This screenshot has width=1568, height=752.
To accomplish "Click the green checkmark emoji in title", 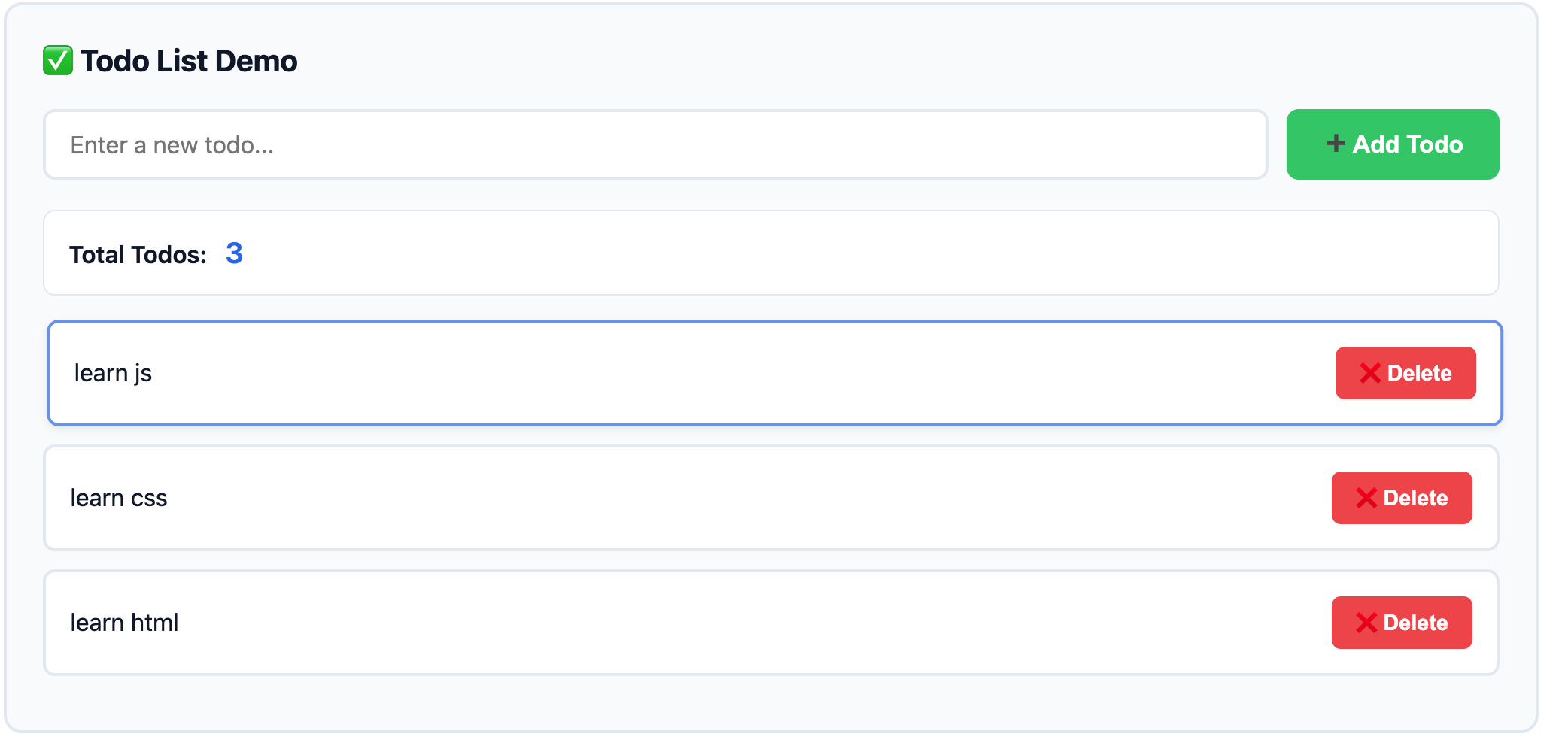I will 58,61.
